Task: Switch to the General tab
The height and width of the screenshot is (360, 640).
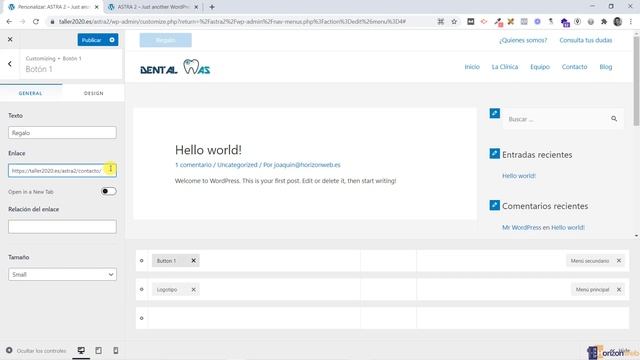Action: [31, 93]
